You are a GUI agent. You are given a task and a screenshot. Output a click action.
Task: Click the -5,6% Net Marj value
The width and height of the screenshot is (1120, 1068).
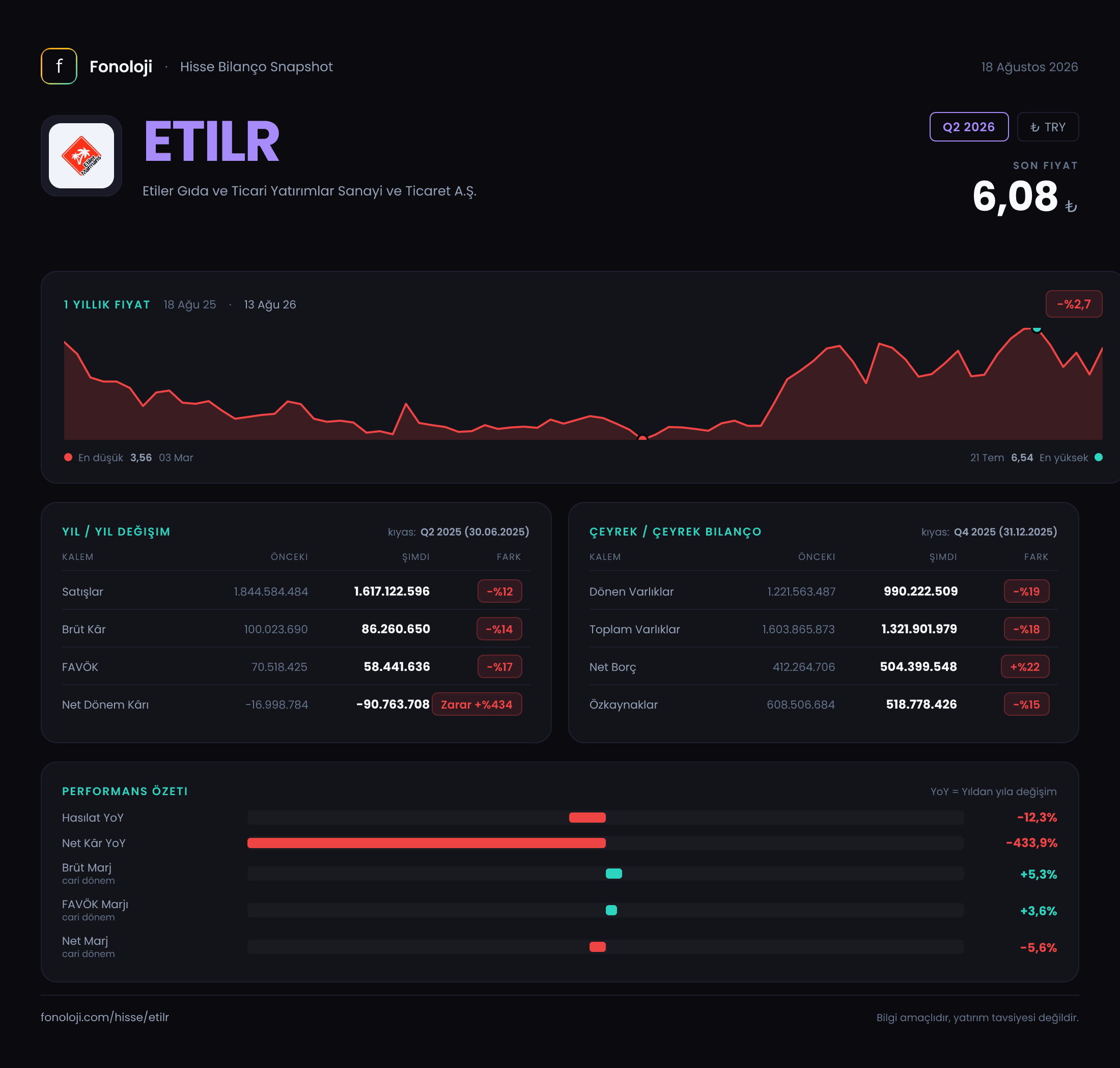pyautogui.click(x=1038, y=947)
